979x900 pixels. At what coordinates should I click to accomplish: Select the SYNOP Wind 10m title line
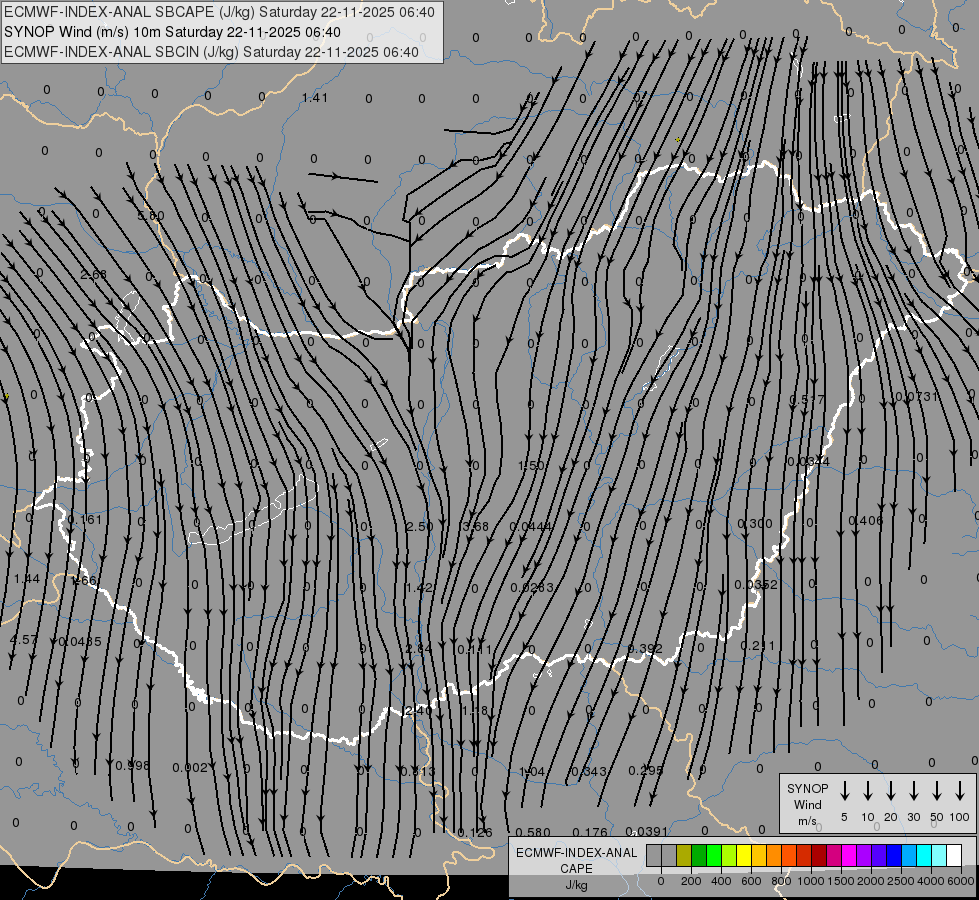click(x=172, y=32)
